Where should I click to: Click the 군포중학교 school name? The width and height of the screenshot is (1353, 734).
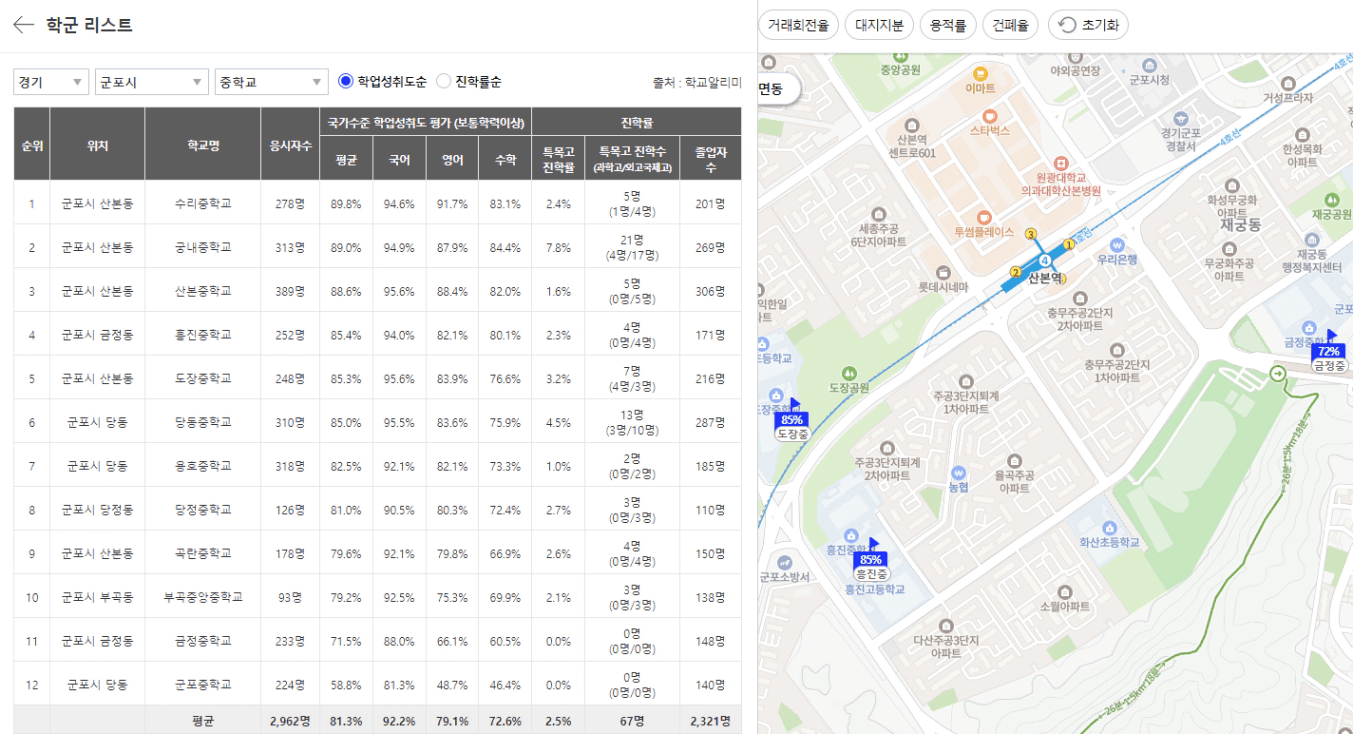coord(202,685)
